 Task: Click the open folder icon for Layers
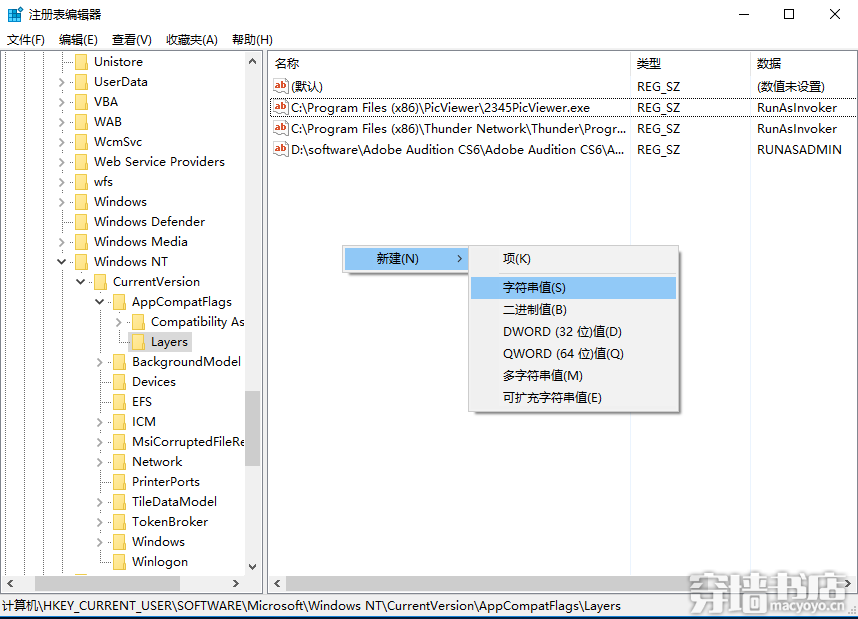click(x=139, y=342)
